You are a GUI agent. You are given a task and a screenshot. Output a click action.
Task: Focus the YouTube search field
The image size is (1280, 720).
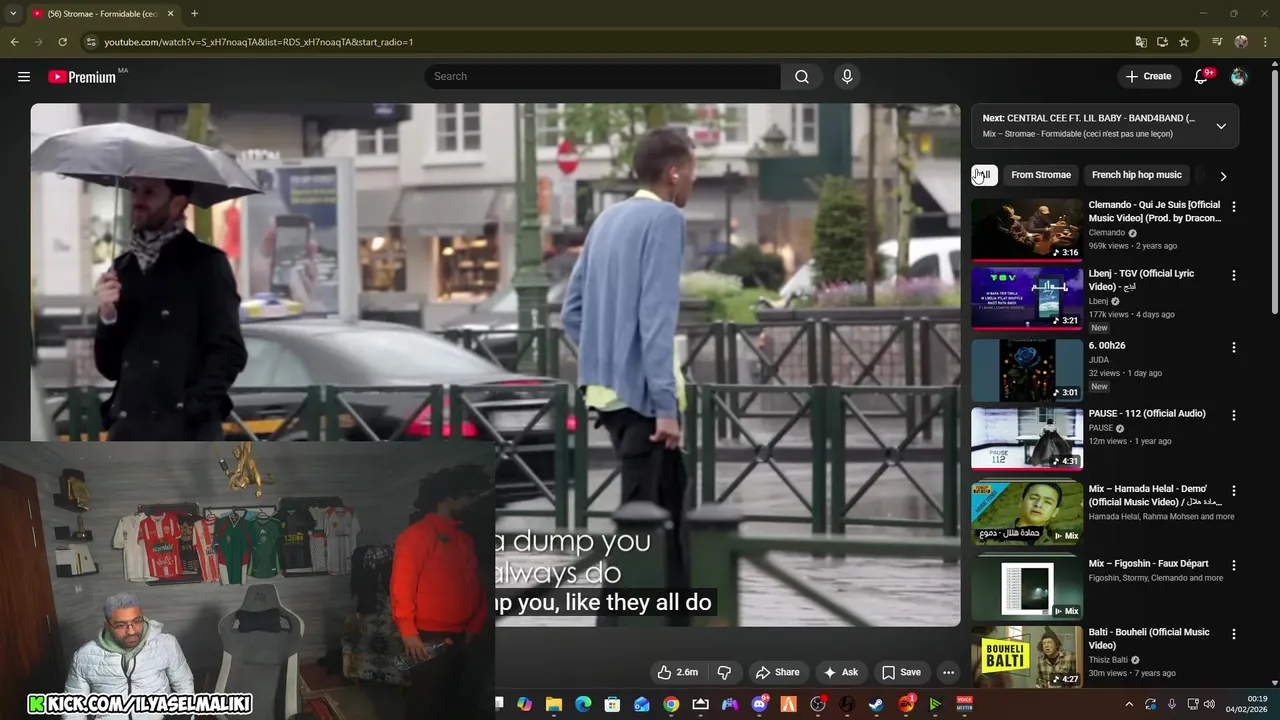pos(603,76)
